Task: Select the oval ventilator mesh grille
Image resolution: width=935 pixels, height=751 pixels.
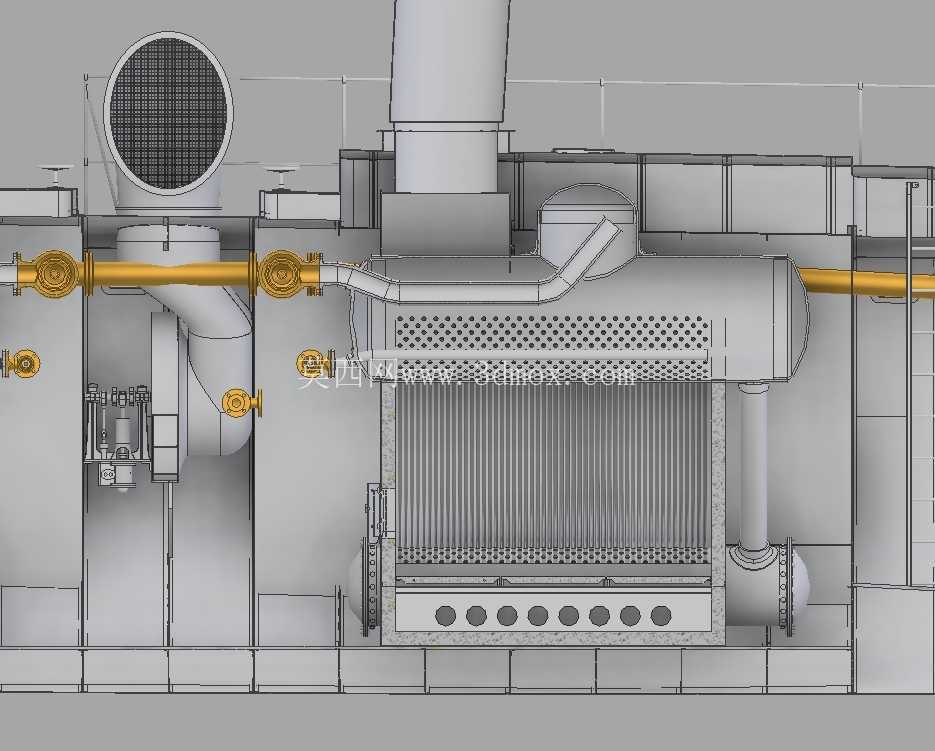Action: (x=169, y=113)
